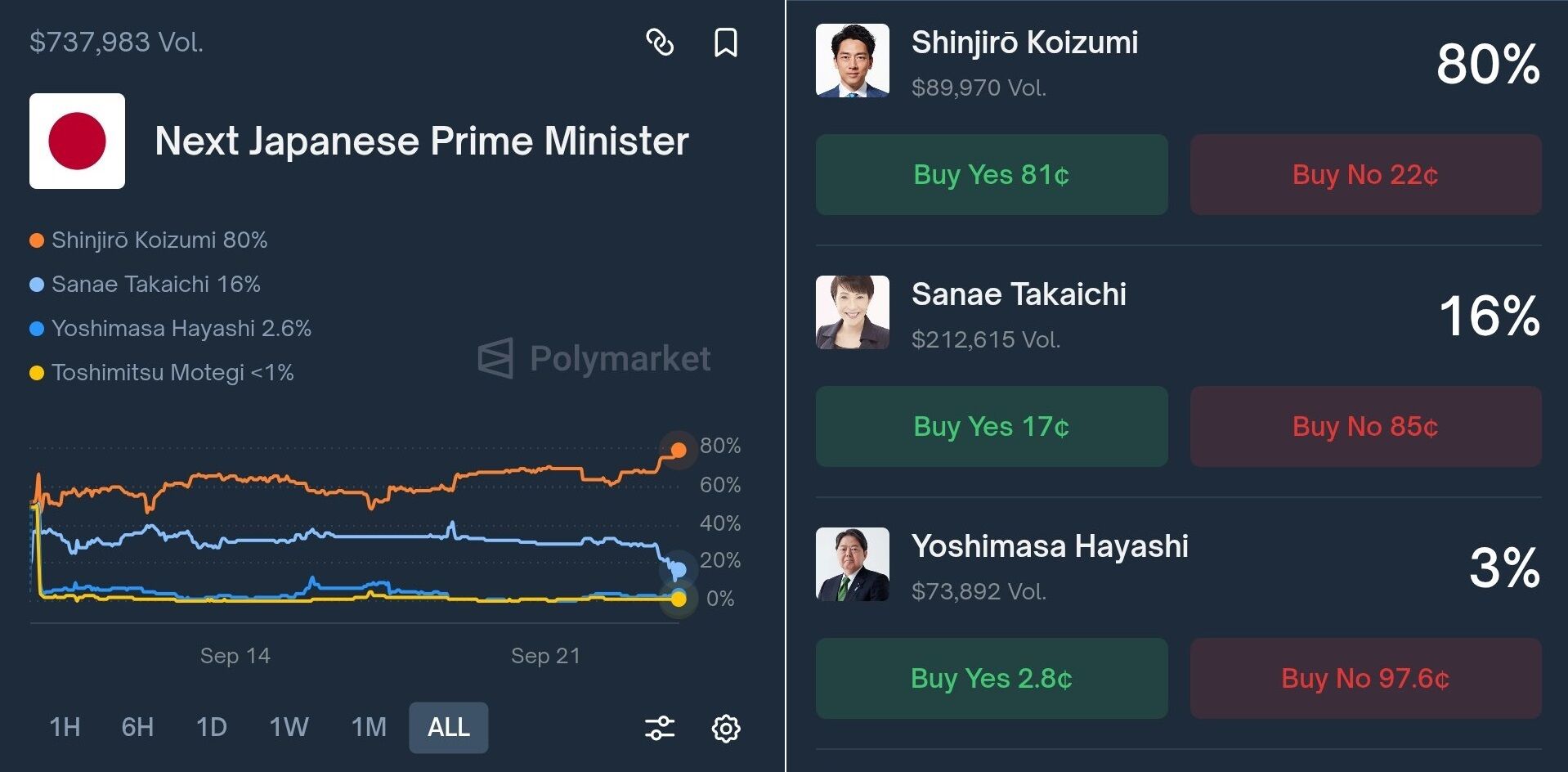Image resolution: width=1568 pixels, height=772 pixels.
Task: Select the 1M time range
Action: (368, 727)
